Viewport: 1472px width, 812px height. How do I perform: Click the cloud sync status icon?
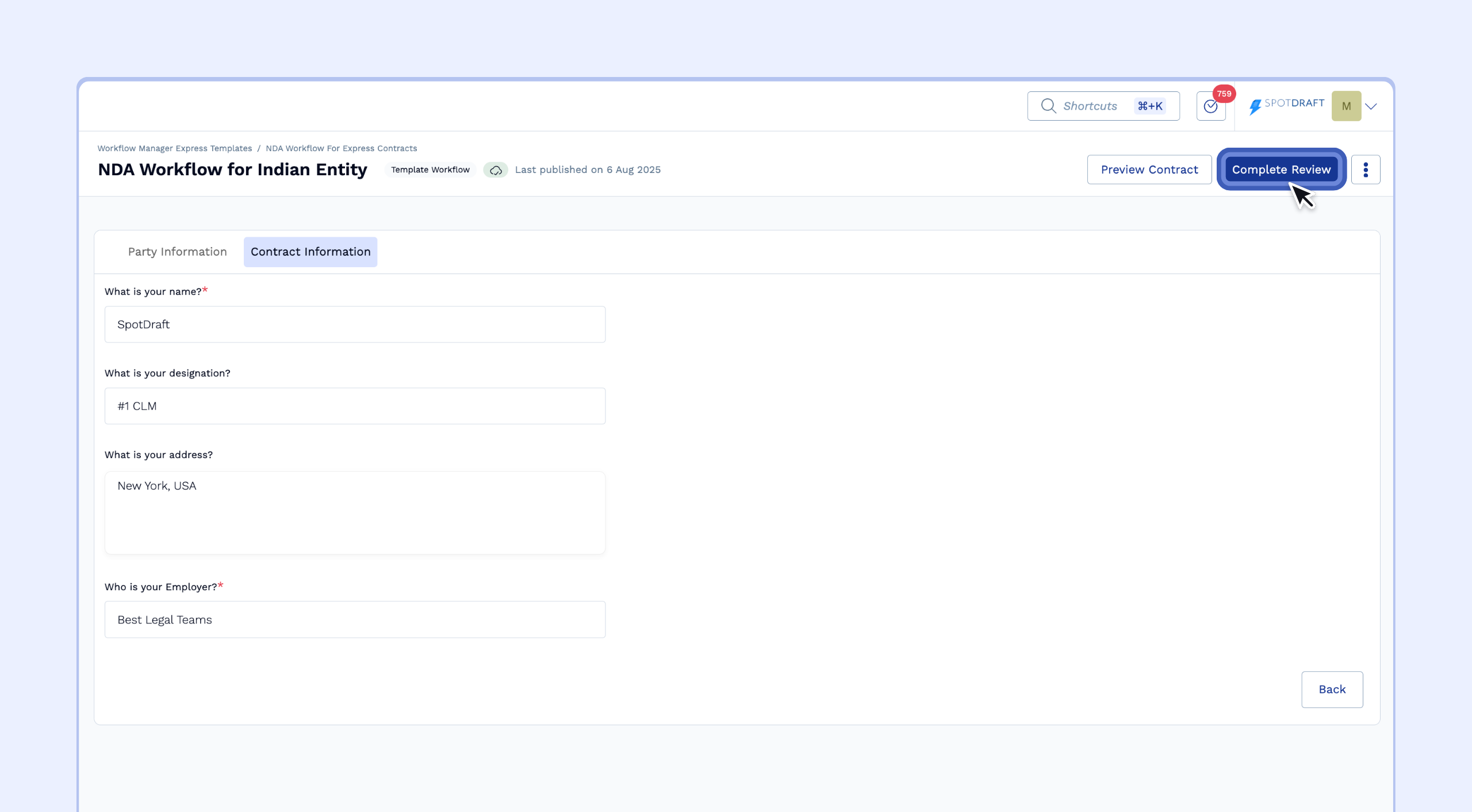(x=496, y=170)
